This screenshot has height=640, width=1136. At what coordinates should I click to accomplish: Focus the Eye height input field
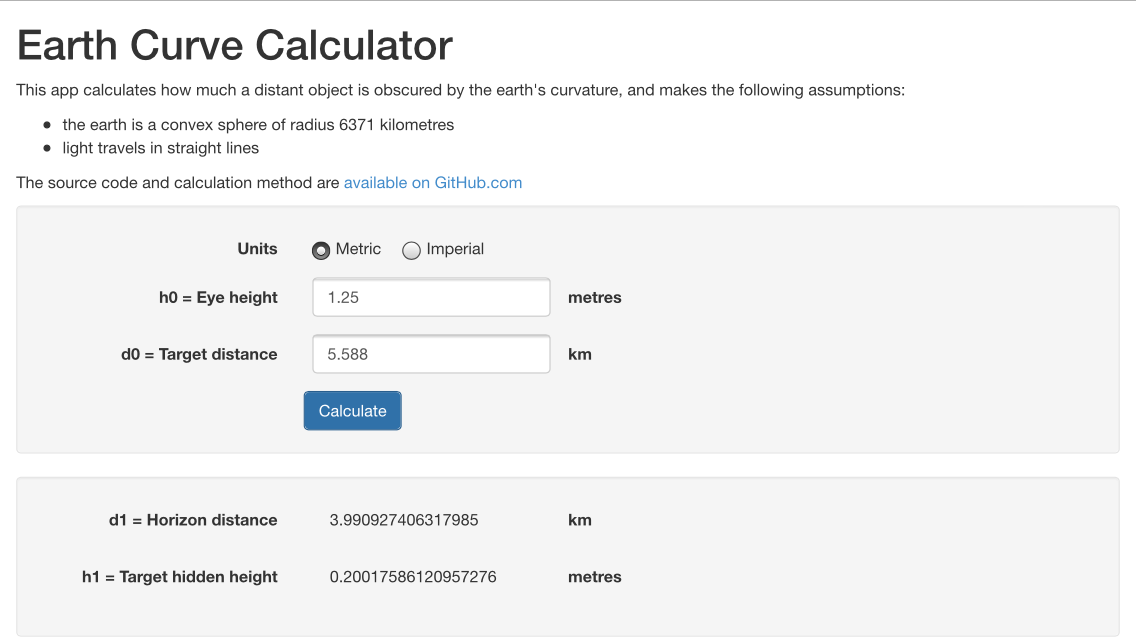pos(431,297)
